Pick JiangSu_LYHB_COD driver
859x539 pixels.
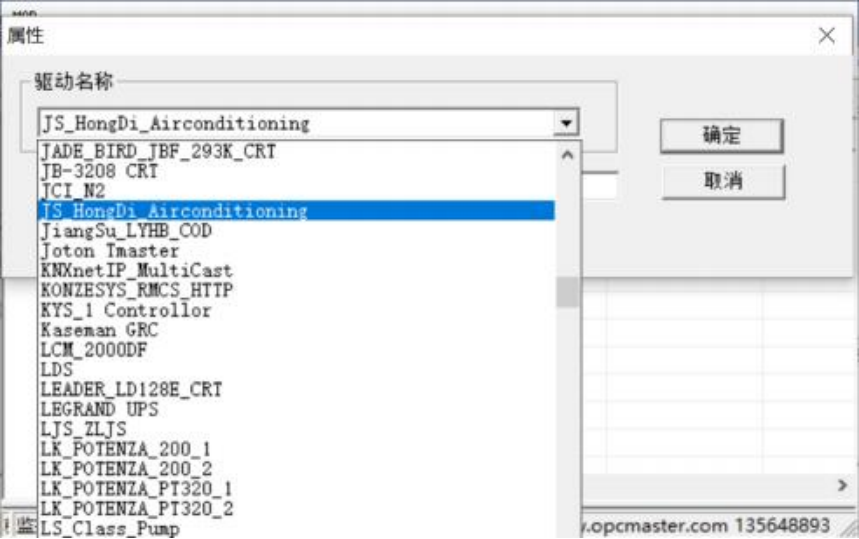coord(296,231)
